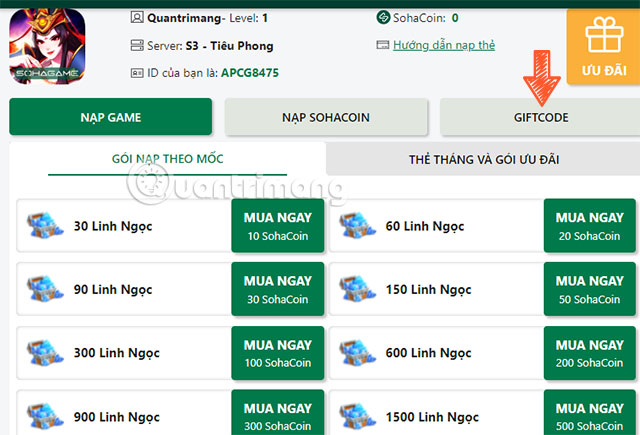Buy 150 Linh Ngọc for 50 SohaCoin
Viewport: 640px width, 435px height.
point(589,289)
